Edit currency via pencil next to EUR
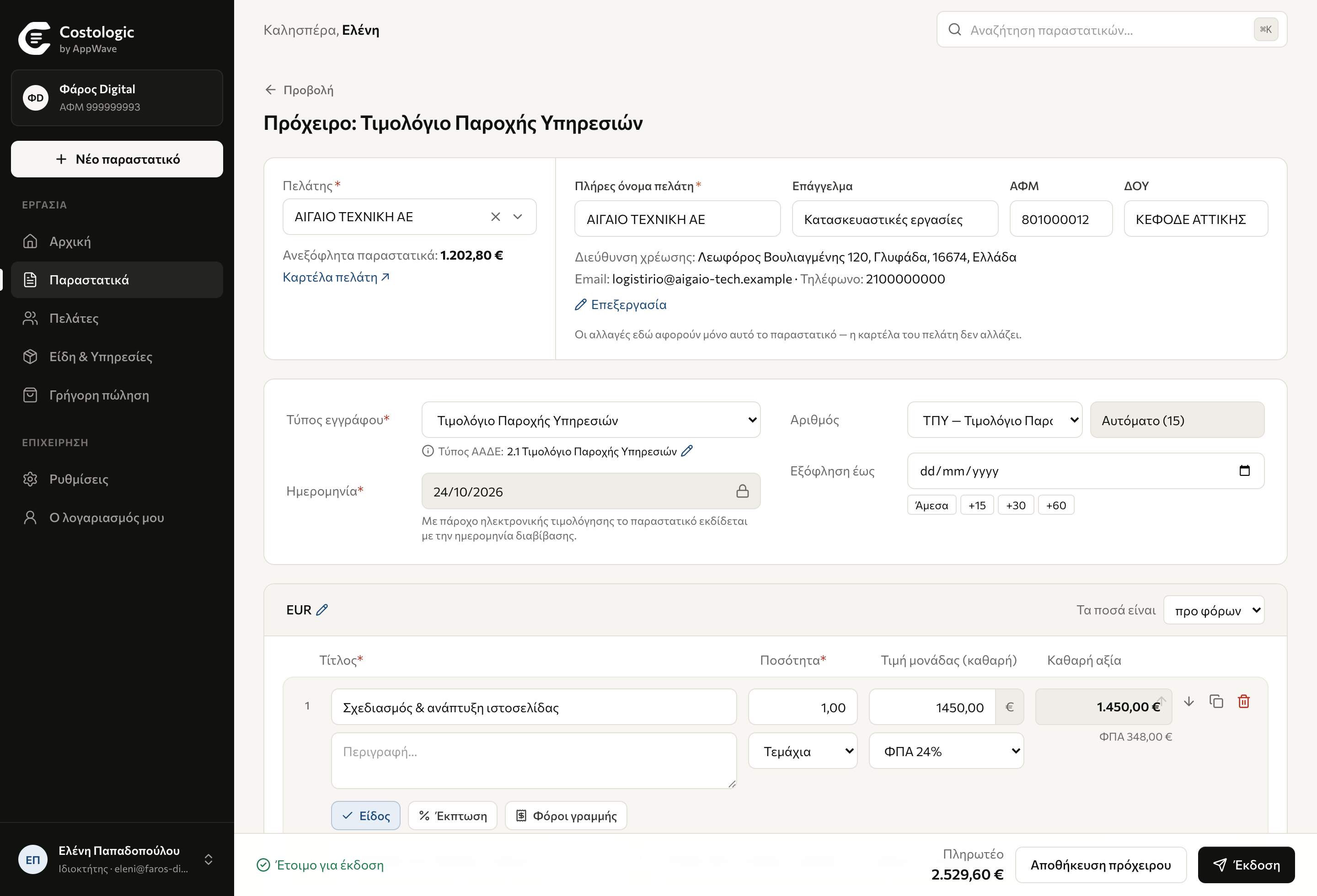This screenshot has width=1317, height=896. [x=322, y=610]
